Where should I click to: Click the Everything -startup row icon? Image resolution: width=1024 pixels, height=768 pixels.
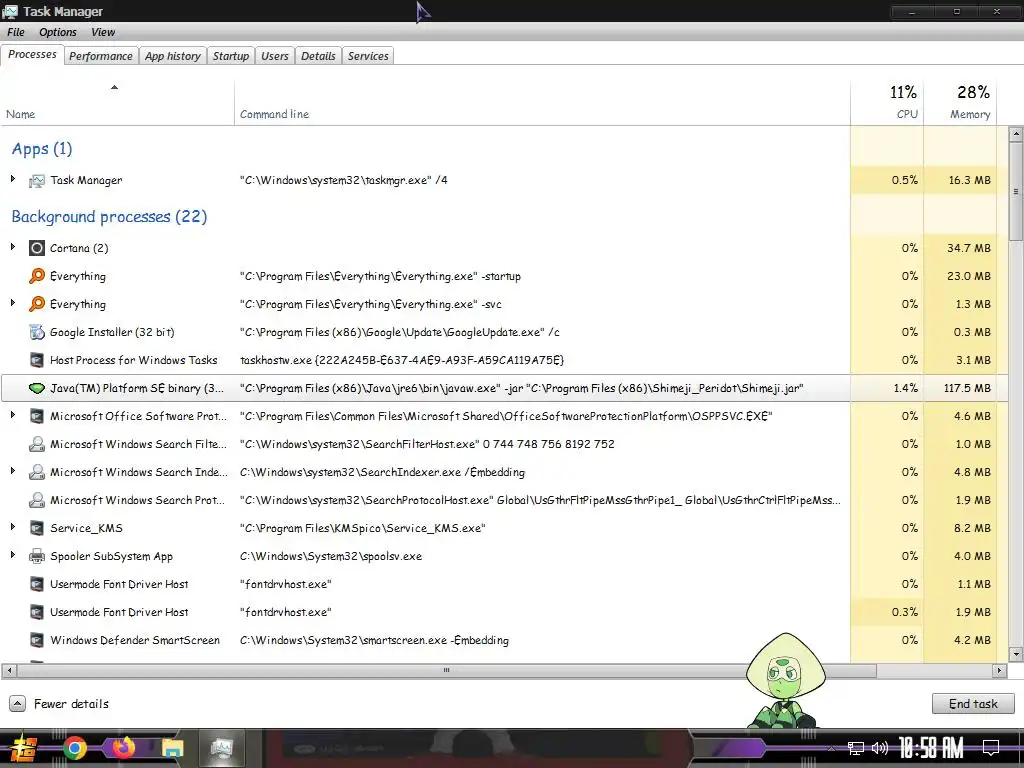37,276
